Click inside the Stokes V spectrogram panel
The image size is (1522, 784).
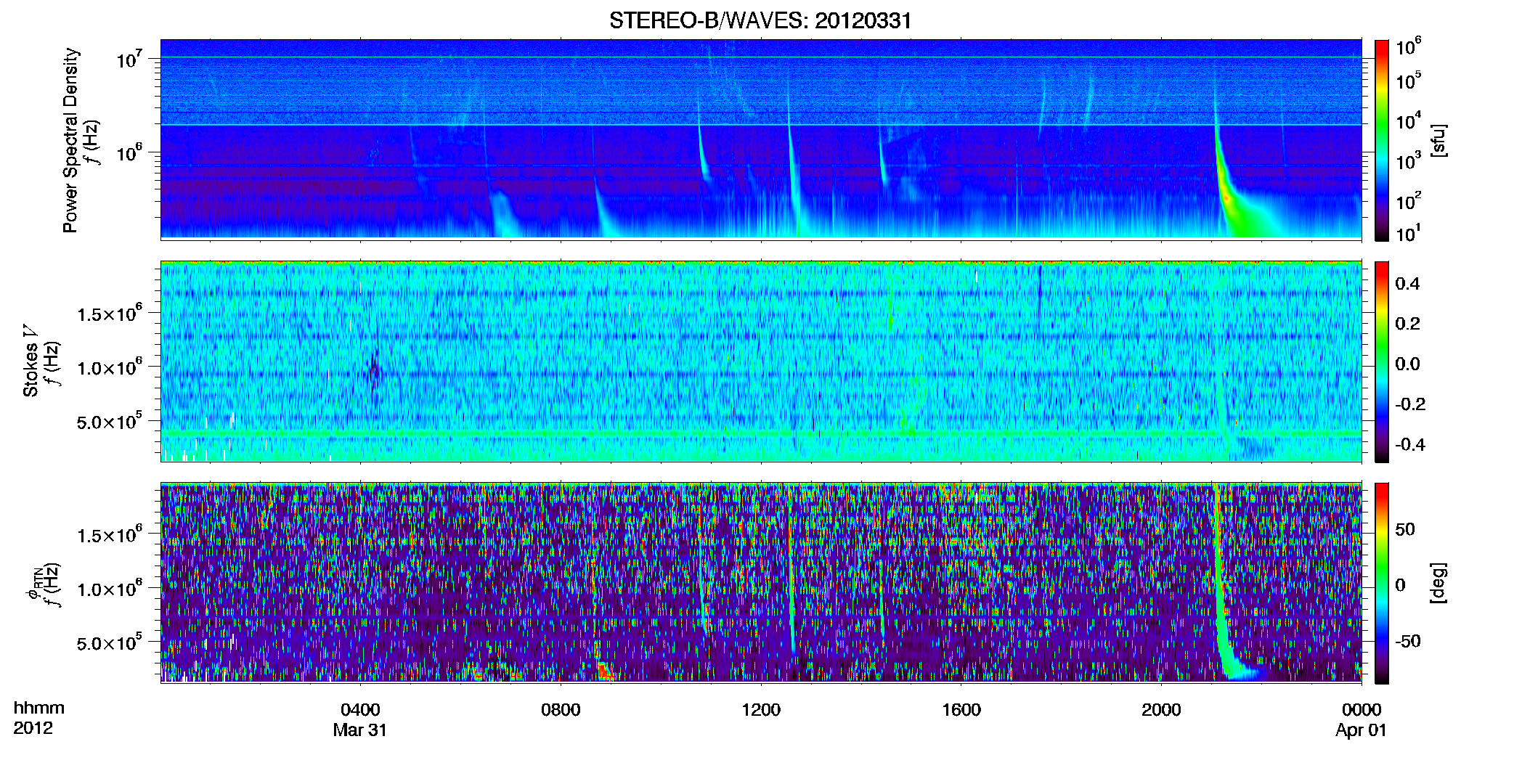[x=761, y=362]
